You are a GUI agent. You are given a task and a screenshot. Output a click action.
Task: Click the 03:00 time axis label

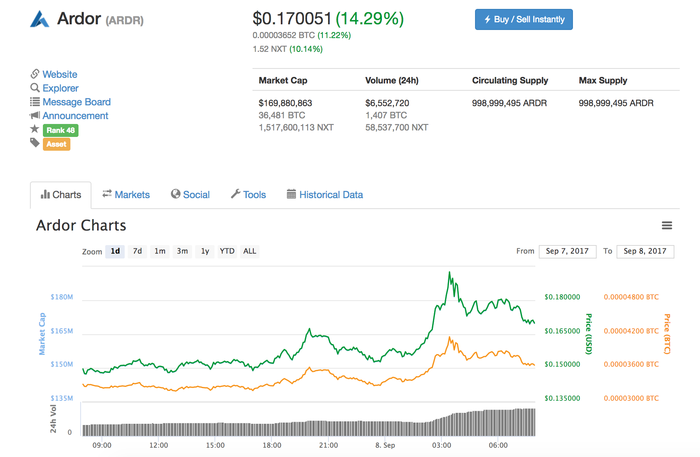442,445
